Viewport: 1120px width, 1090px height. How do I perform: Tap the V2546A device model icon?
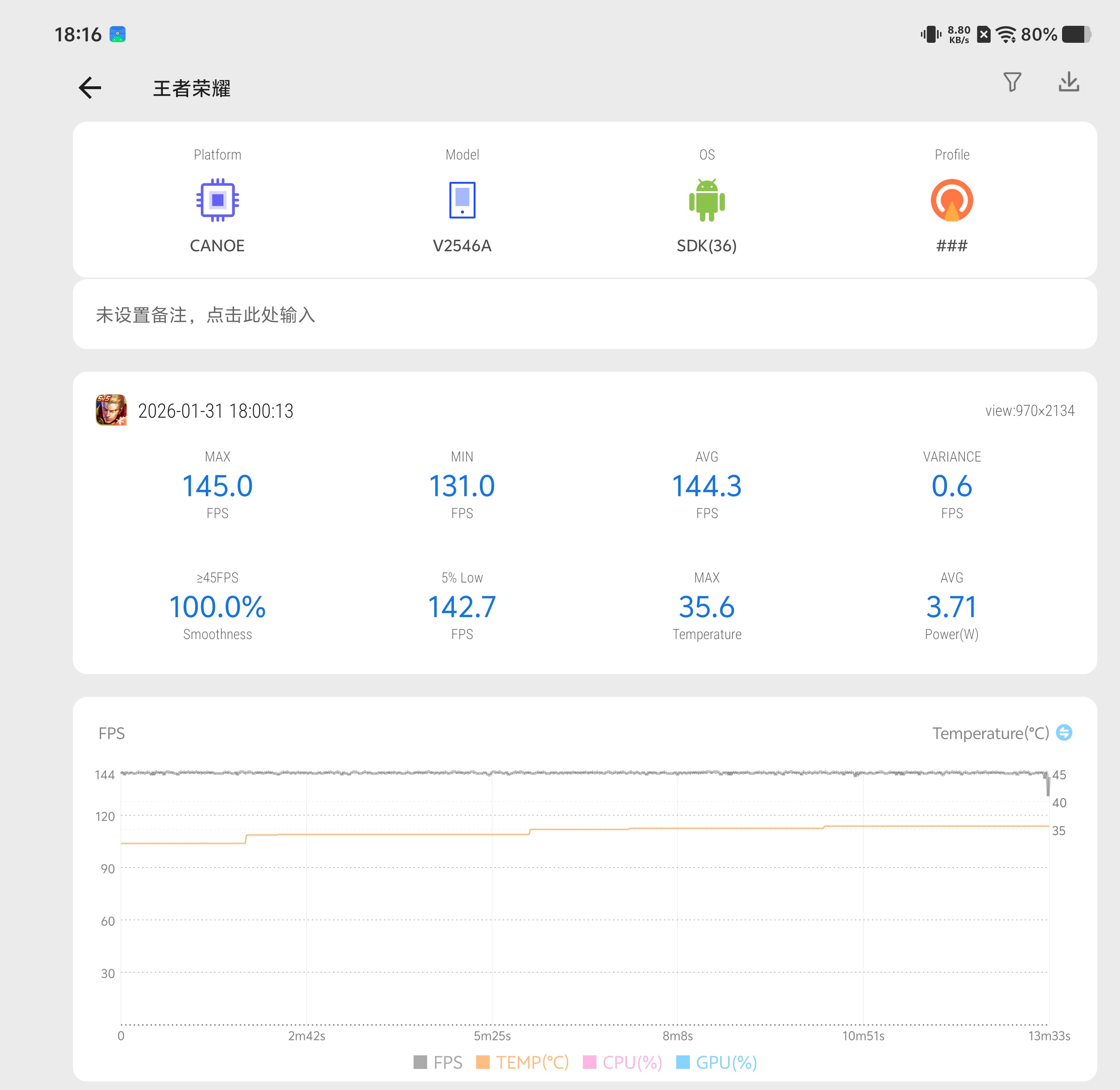(x=462, y=201)
